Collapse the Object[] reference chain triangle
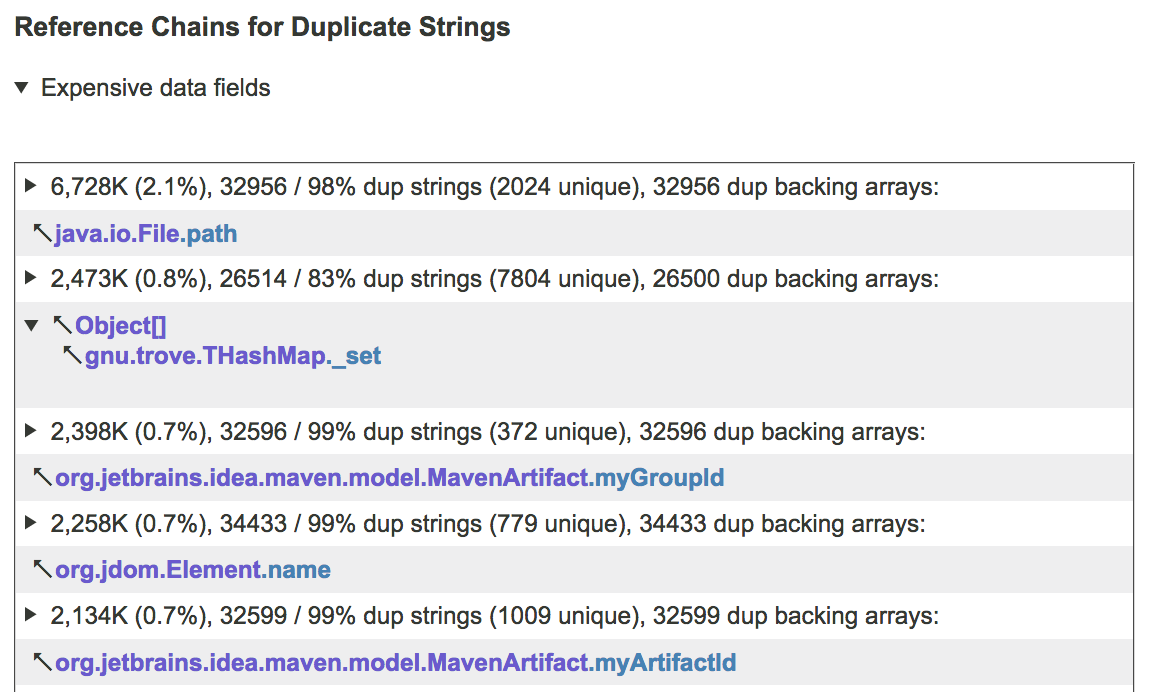 tap(31, 325)
